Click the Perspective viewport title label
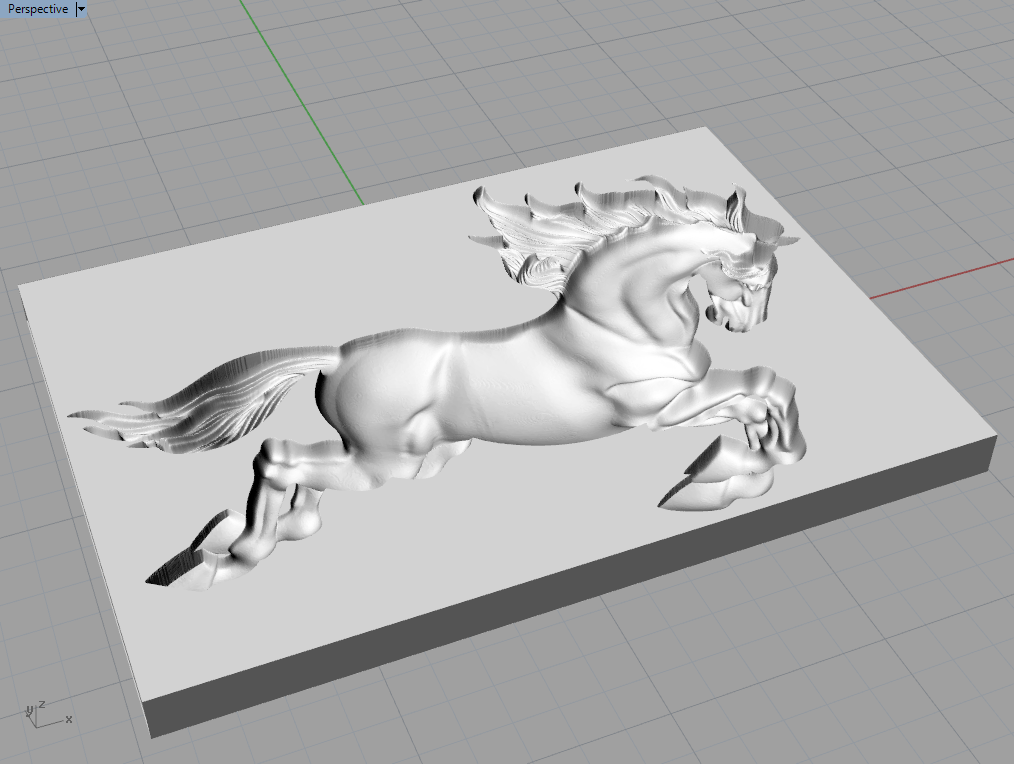 (x=38, y=9)
